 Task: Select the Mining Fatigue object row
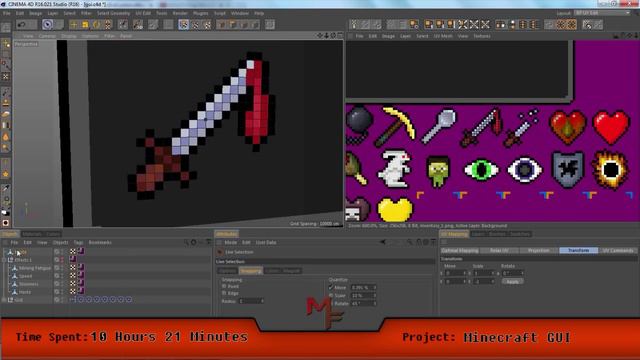(35, 268)
